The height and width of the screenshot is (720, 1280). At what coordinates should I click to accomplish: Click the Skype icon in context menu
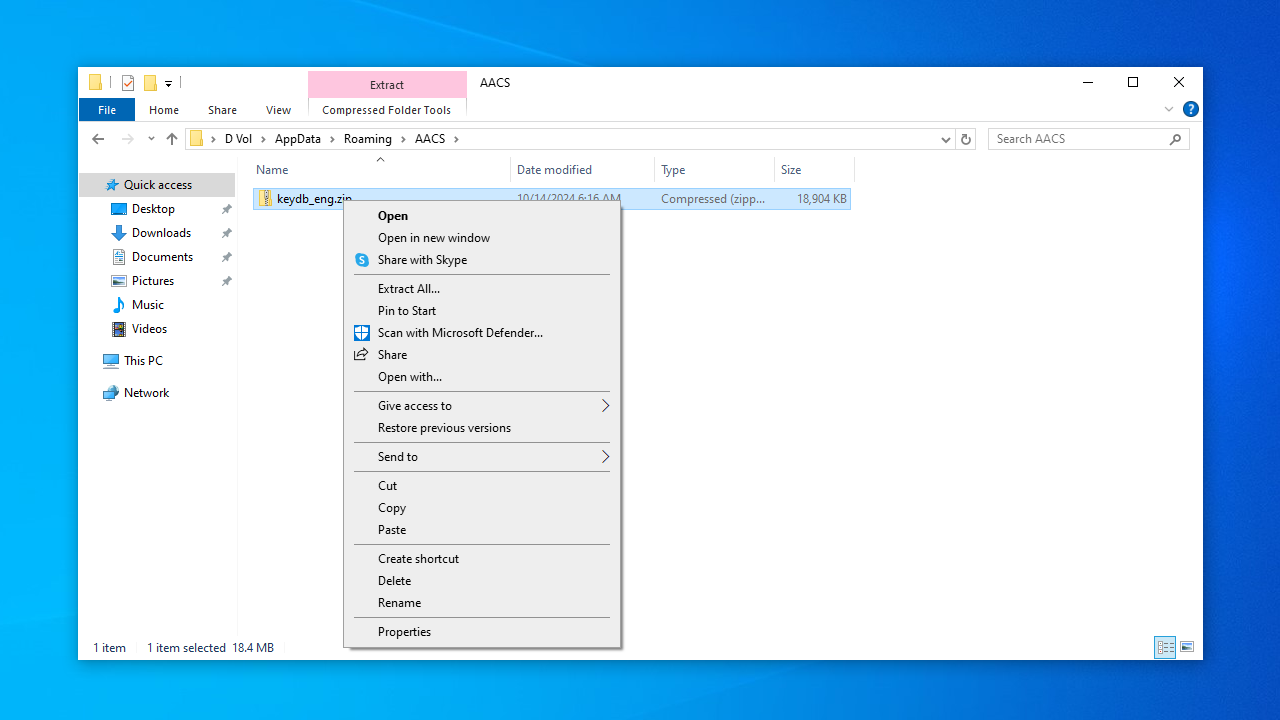[362, 260]
